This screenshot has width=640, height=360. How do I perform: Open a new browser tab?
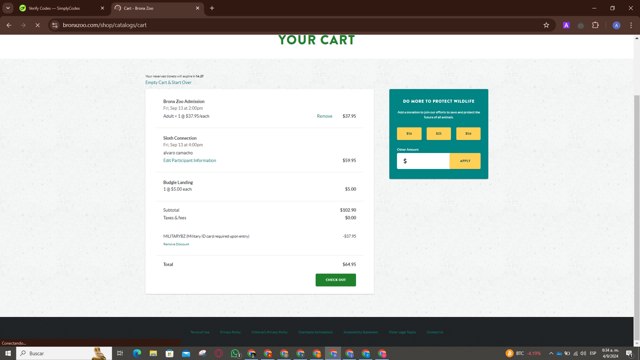(212, 8)
